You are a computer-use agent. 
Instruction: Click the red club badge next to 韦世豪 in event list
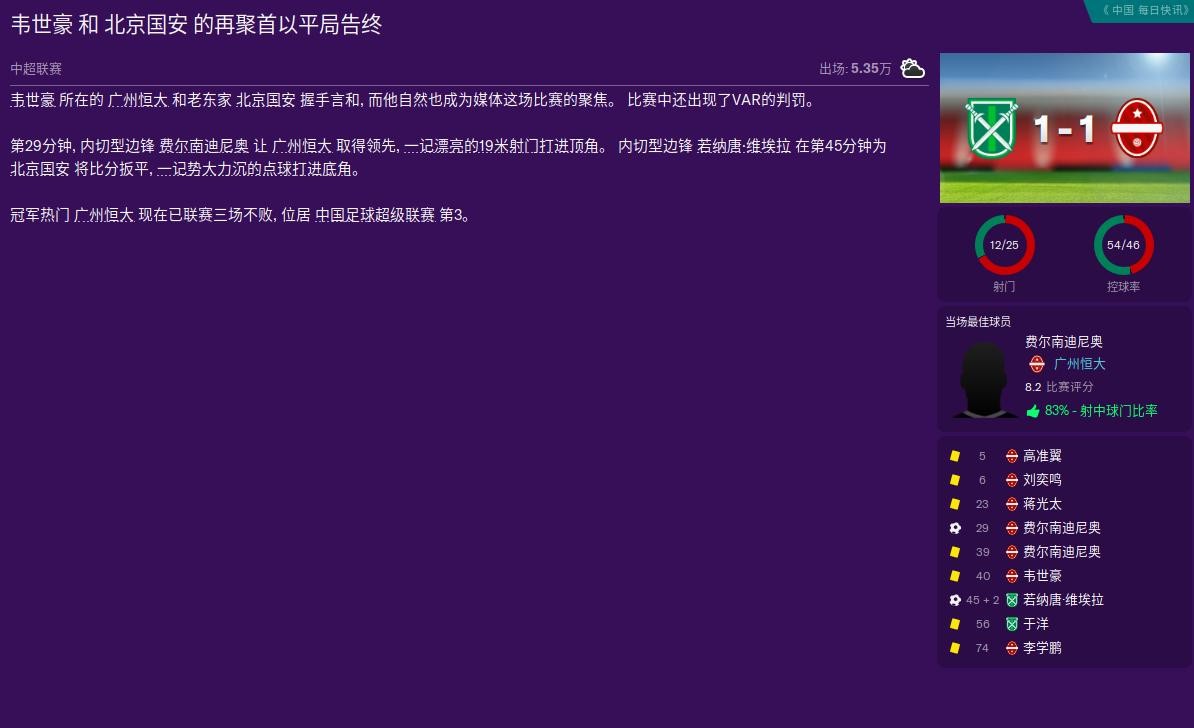tap(1012, 576)
